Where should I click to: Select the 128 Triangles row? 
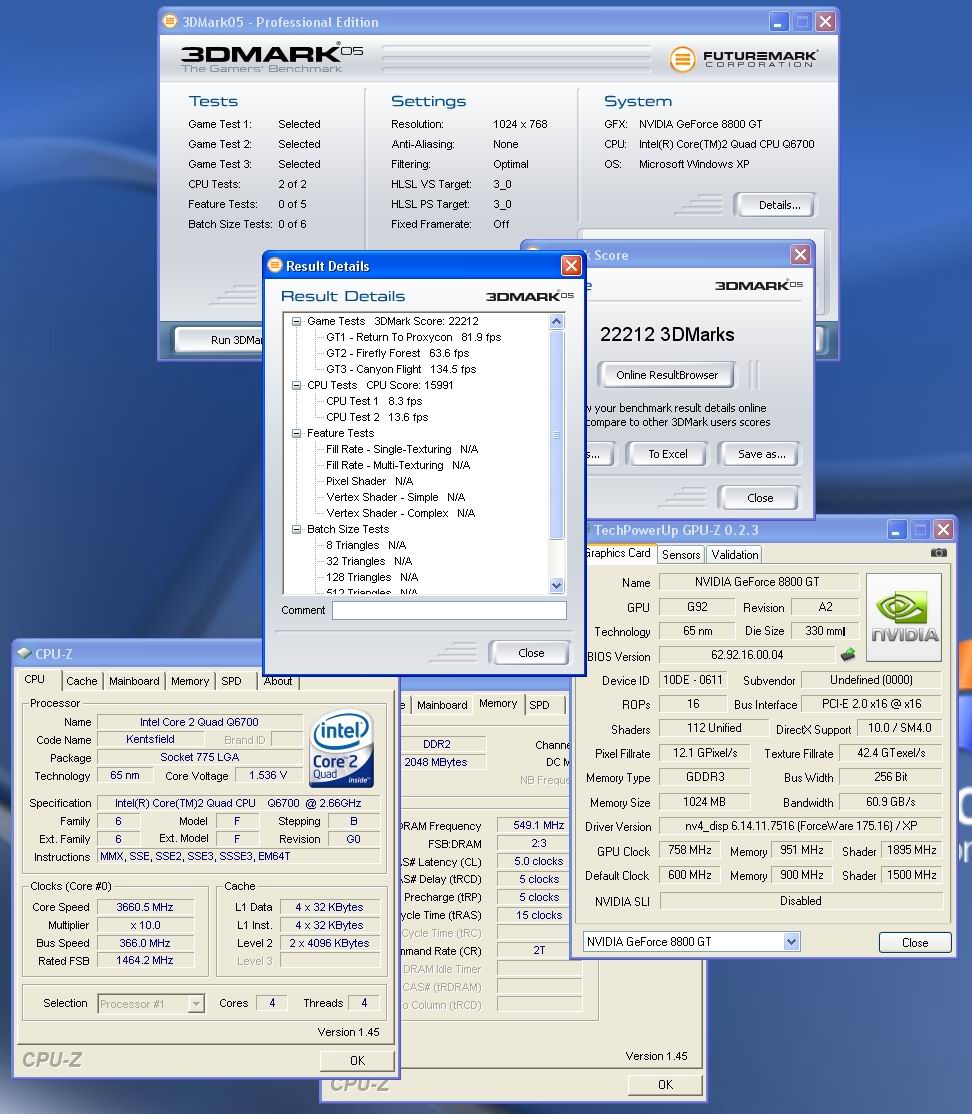tap(372, 577)
